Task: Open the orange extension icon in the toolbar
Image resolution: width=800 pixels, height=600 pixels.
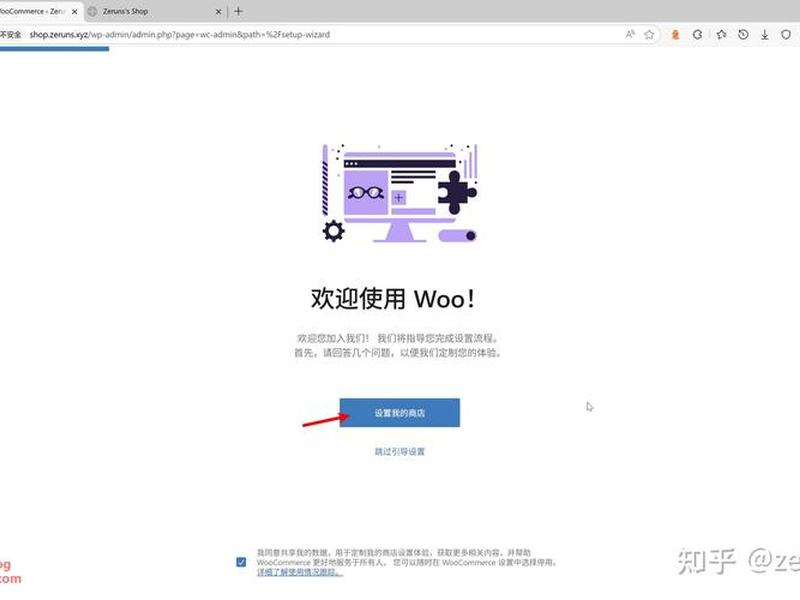Action: point(675,34)
